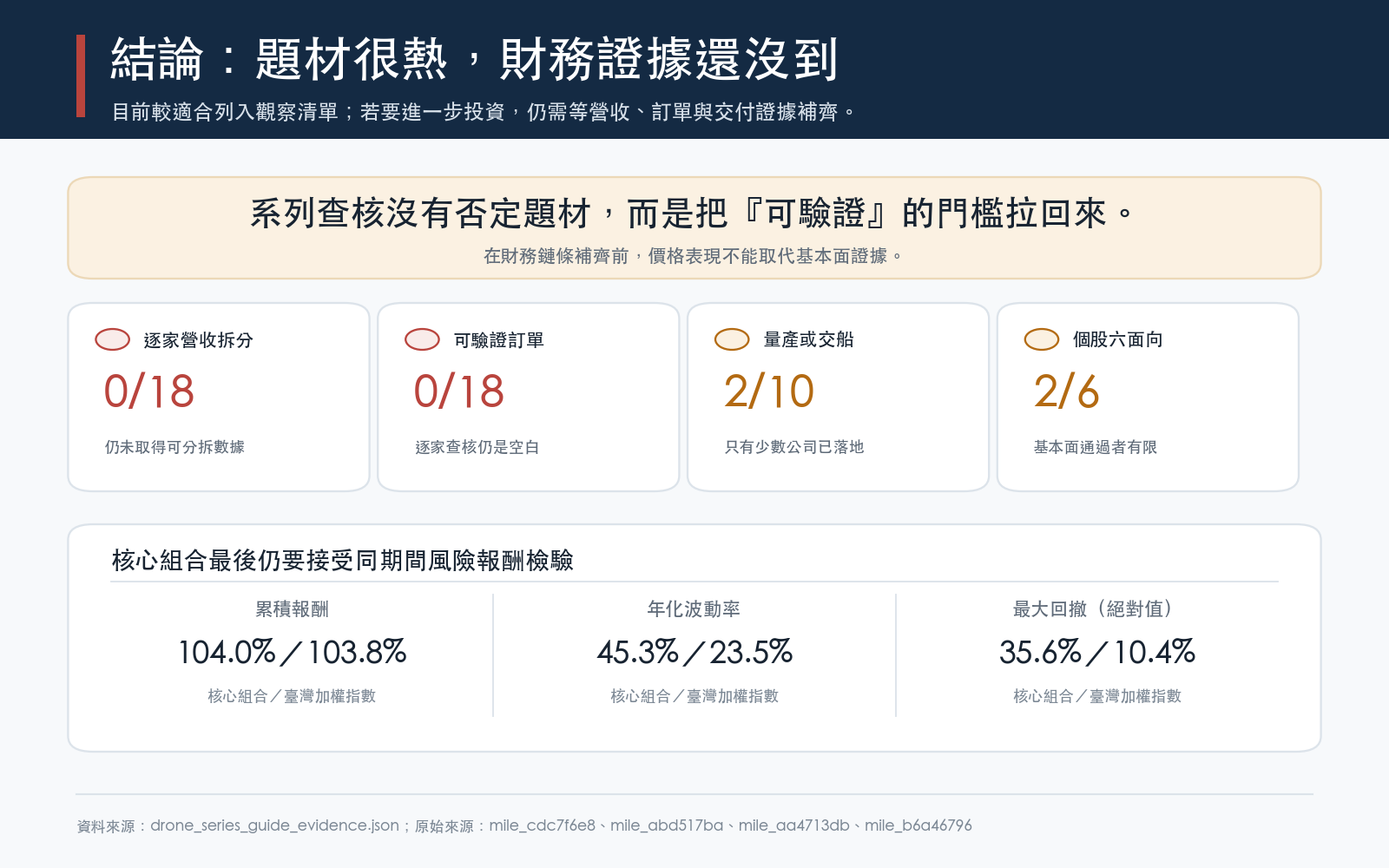Click the caption 只有少數公司已落地

794,447
